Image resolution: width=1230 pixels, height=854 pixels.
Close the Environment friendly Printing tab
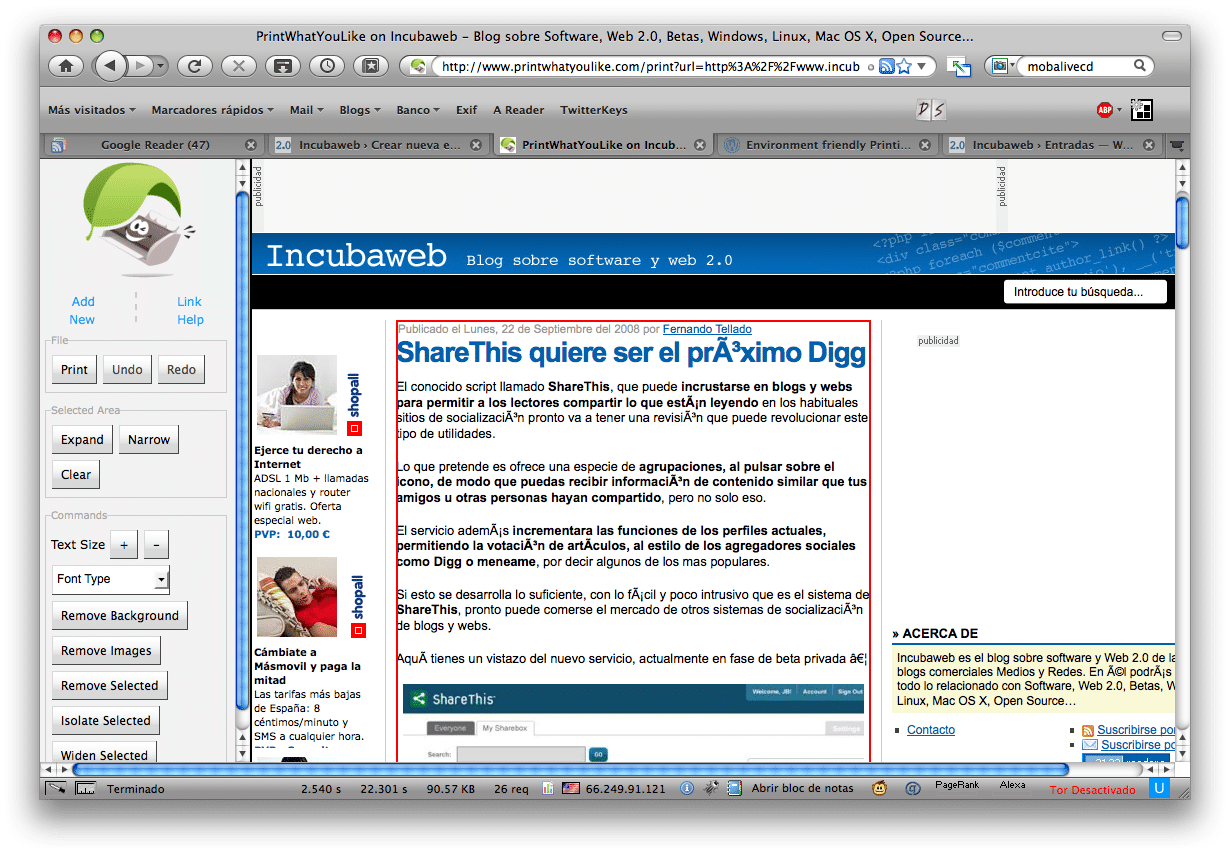pyautogui.click(x=925, y=145)
